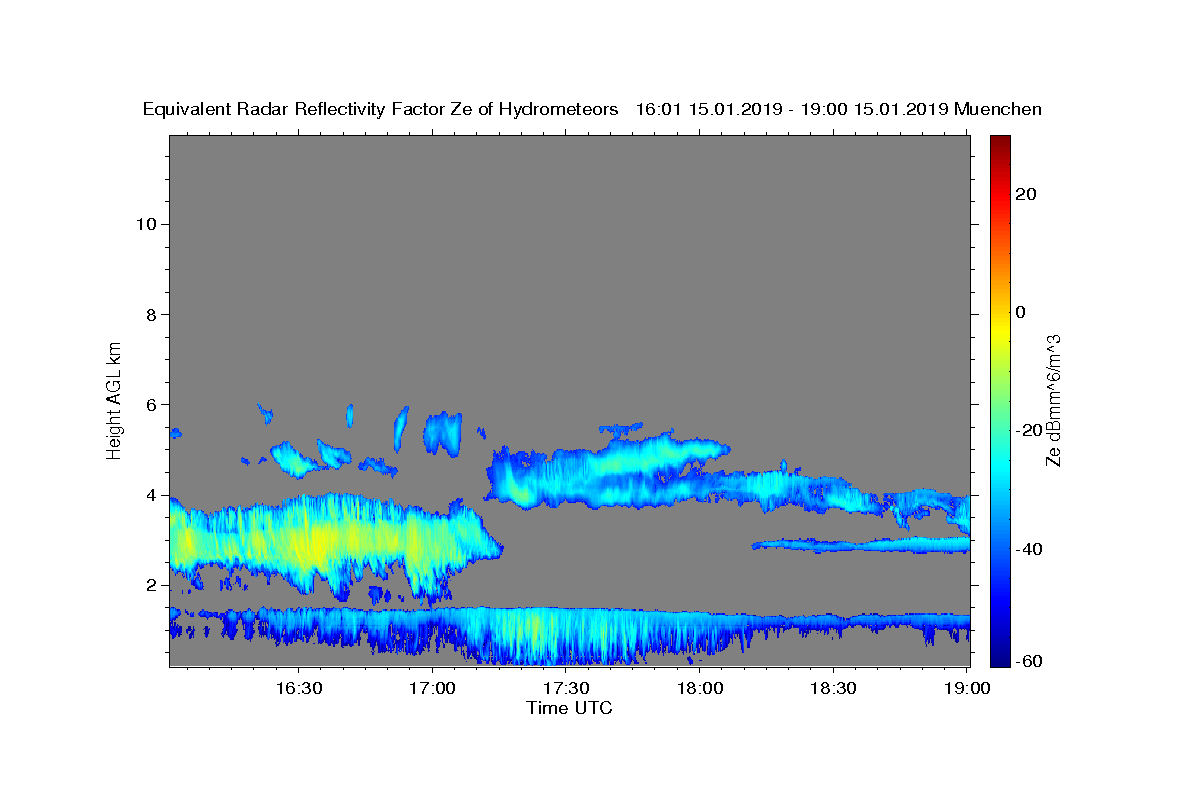Screen dimensions: 1200x800
Task: Click the 17:30 time tick label
Action: coord(566,689)
